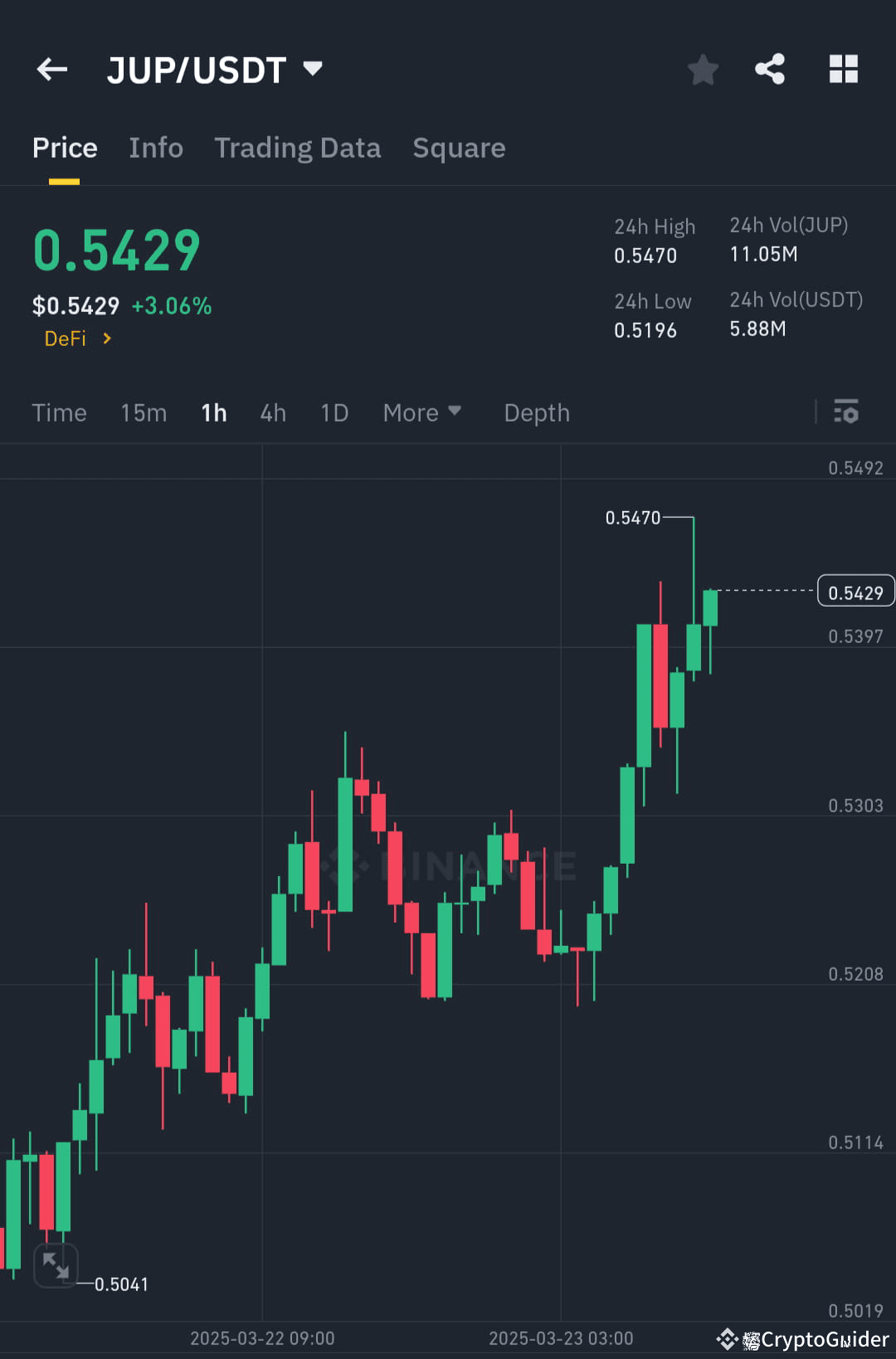This screenshot has height=1359, width=896.
Task: Select the Time view option
Action: click(x=59, y=412)
